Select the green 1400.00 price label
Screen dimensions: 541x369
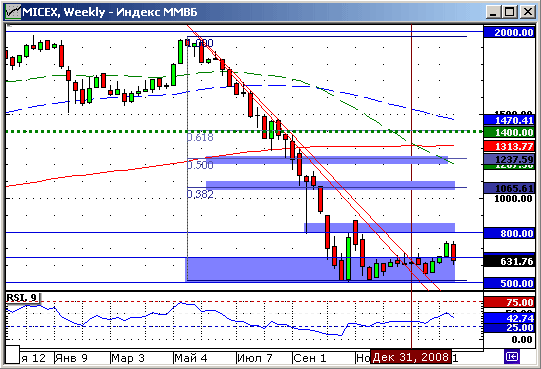coord(509,132)
